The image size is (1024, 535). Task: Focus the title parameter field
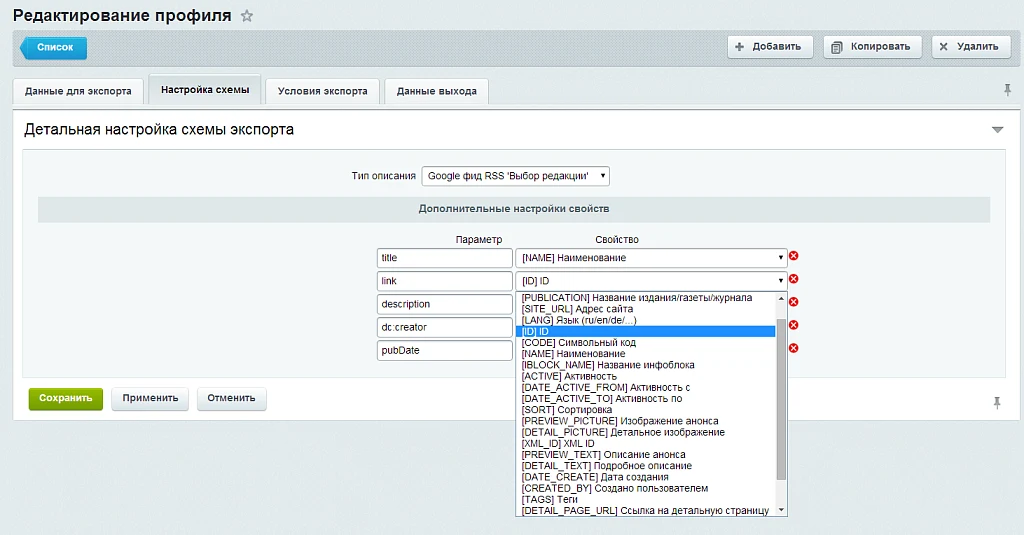tap(445, 258)
